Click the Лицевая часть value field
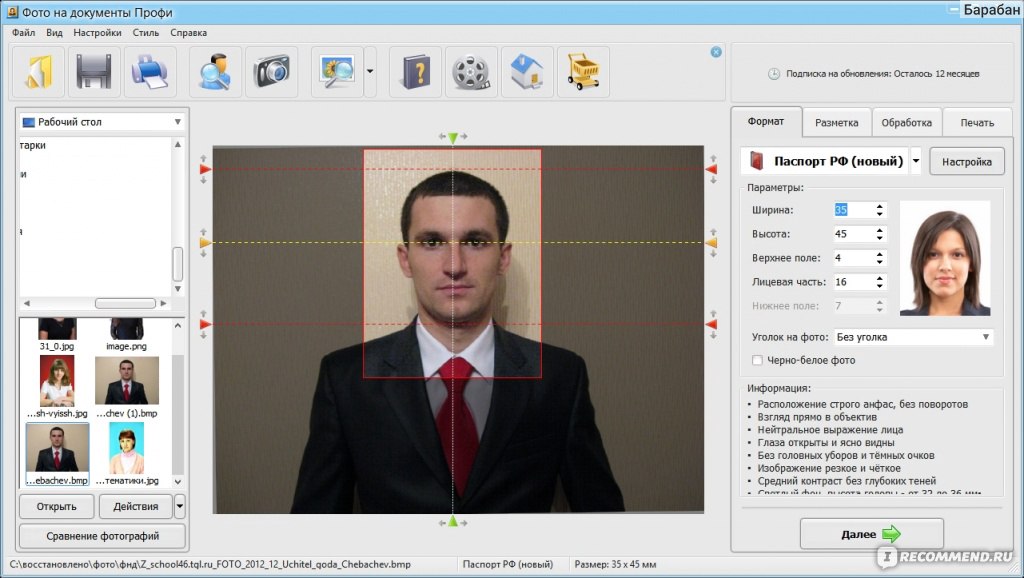This screenshot has width=1024, height=578. click(x=853, y=282)
